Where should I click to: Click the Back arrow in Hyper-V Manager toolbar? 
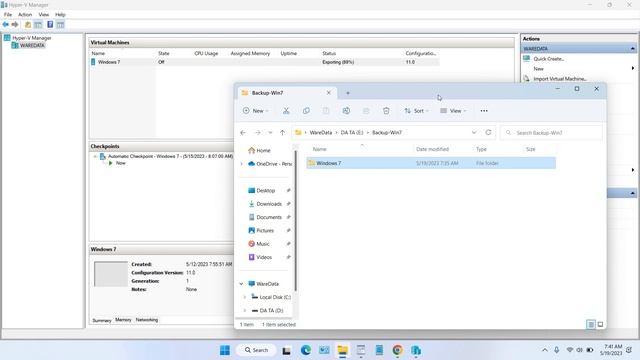click(6, 24)
